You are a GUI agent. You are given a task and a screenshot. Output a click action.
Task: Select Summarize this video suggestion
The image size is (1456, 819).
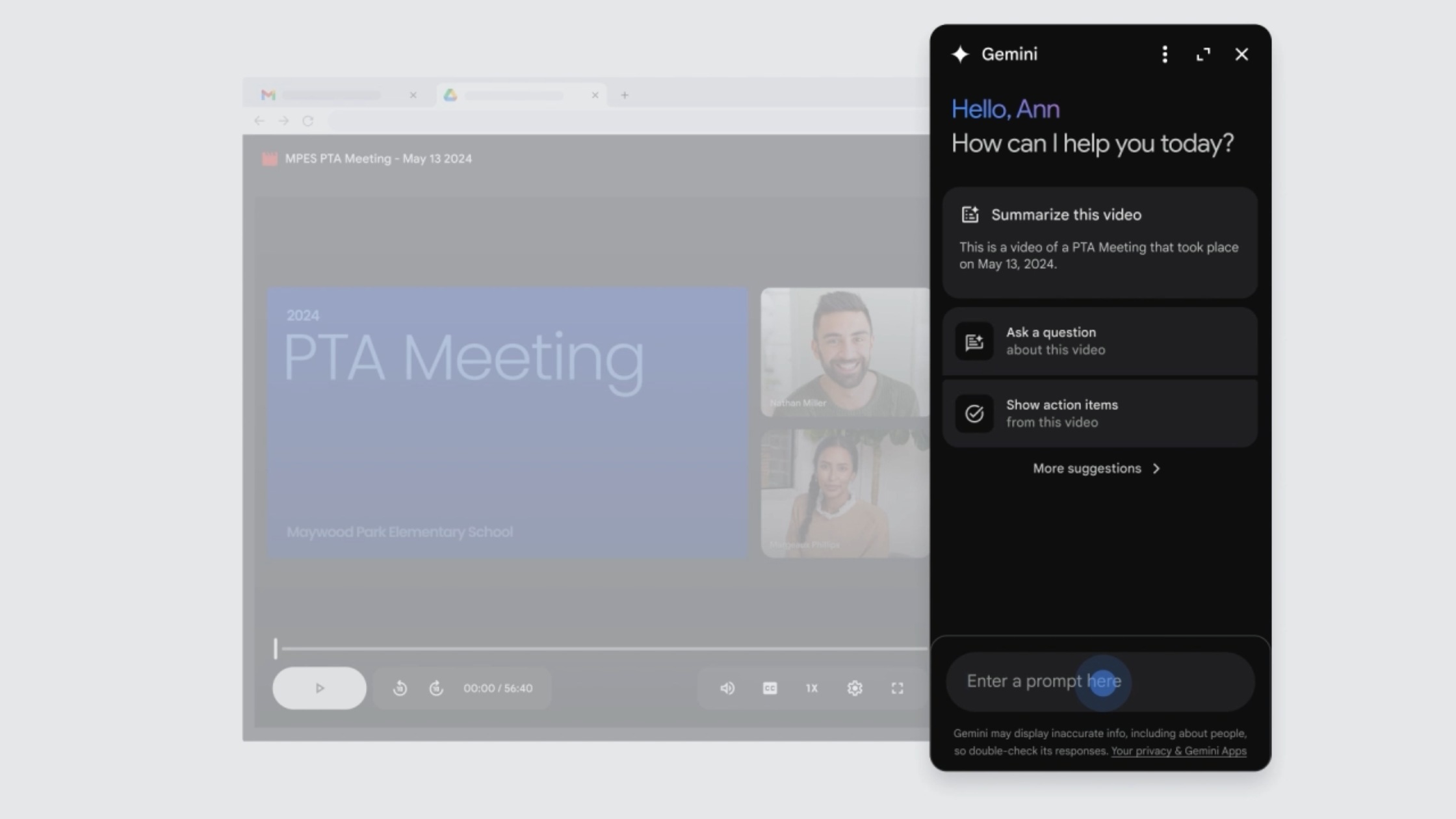(1100, 242)
